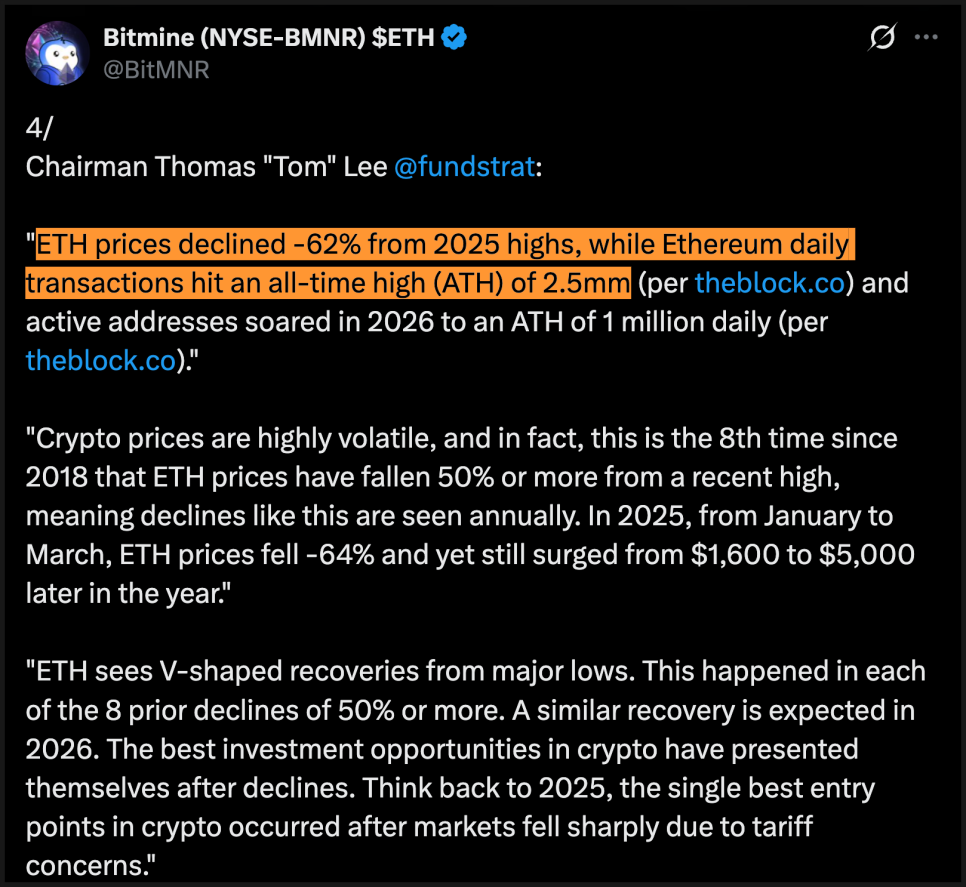Image resolution: width=966 pixels, height=887 pixels.
Task: Open theblock.co link after "1 million daily"
Action: (x=100, y=360)
